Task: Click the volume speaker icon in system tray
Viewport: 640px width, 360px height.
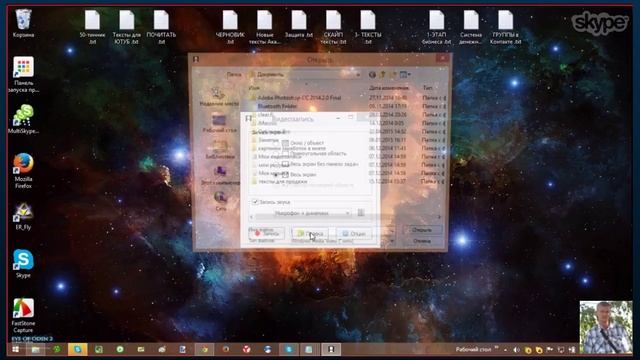Action: (516, 350)
